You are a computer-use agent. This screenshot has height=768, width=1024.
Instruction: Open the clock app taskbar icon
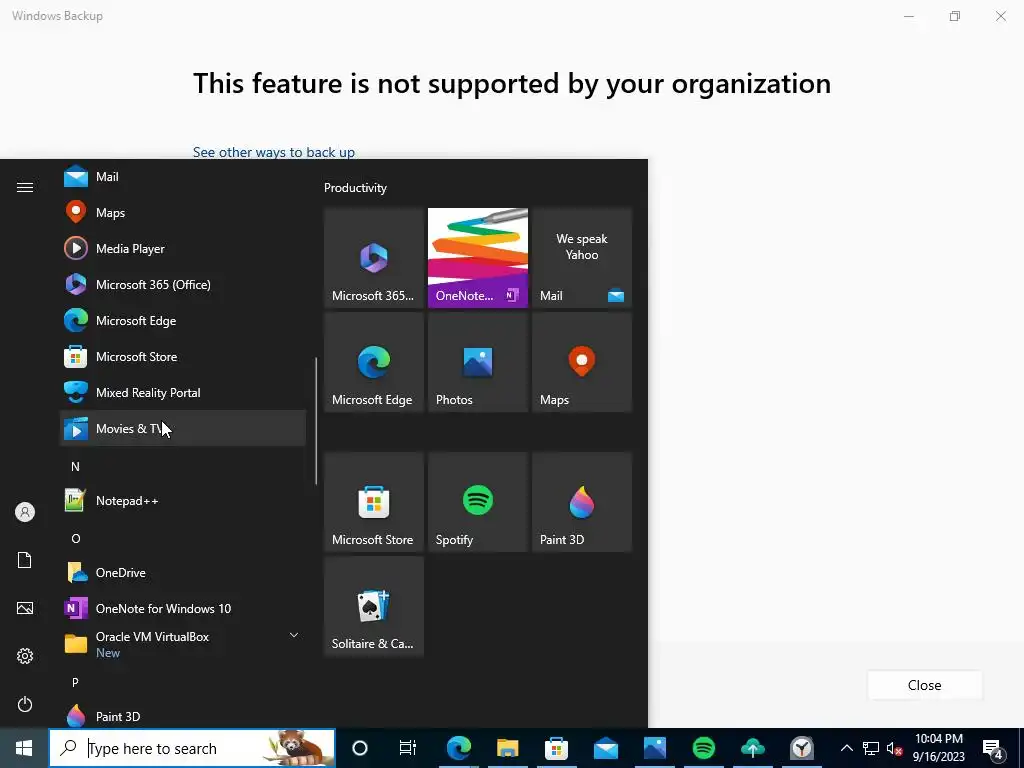pyautogui.click(x=801, y=748)
